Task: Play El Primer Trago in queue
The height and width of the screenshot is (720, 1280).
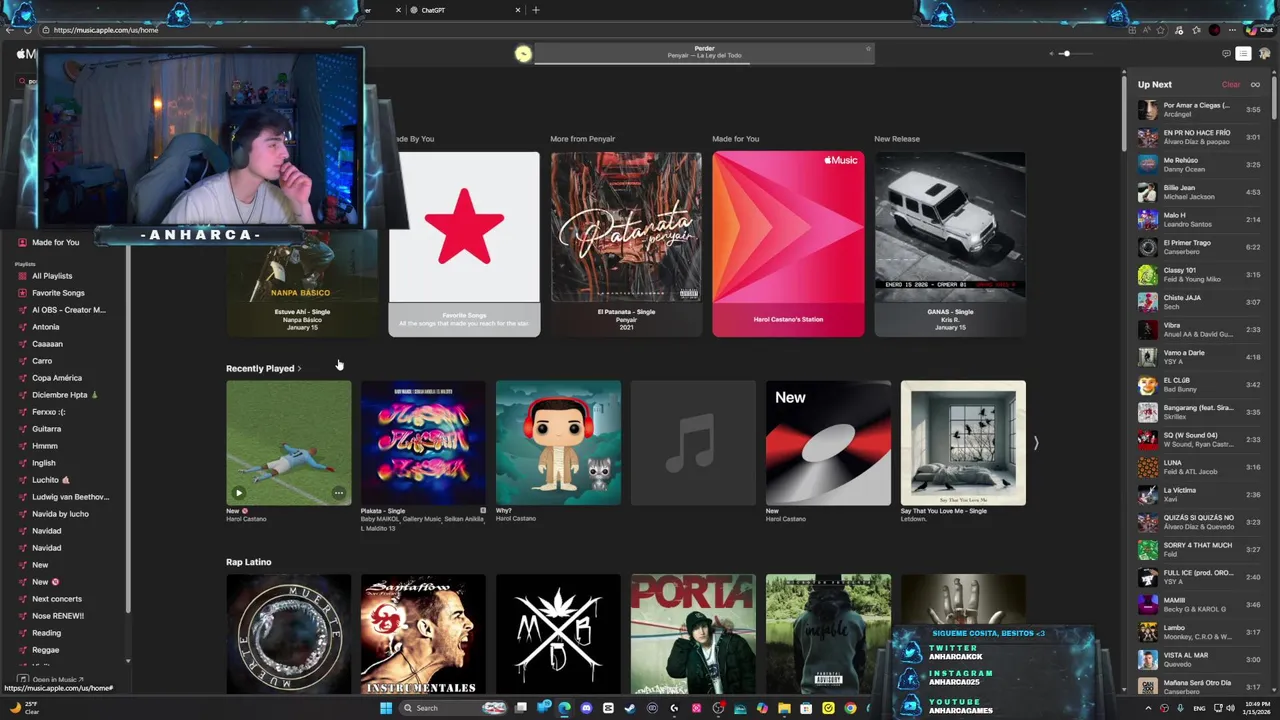Action: pyautogui.click(x=1198, y=247)
